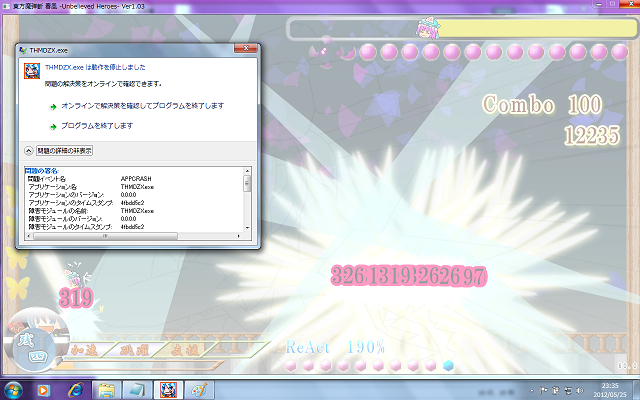Check online for solution and close program
The image size is (640, 400).
(142, 105)
